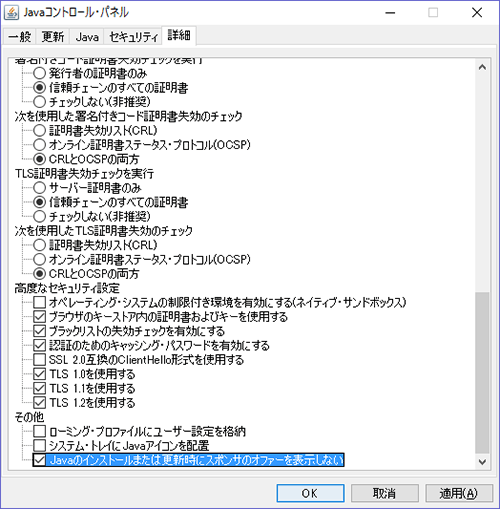This screenshot has height=509, width=500.
Task: Select サーバー証明書のみ radio option
Action: 39,188
